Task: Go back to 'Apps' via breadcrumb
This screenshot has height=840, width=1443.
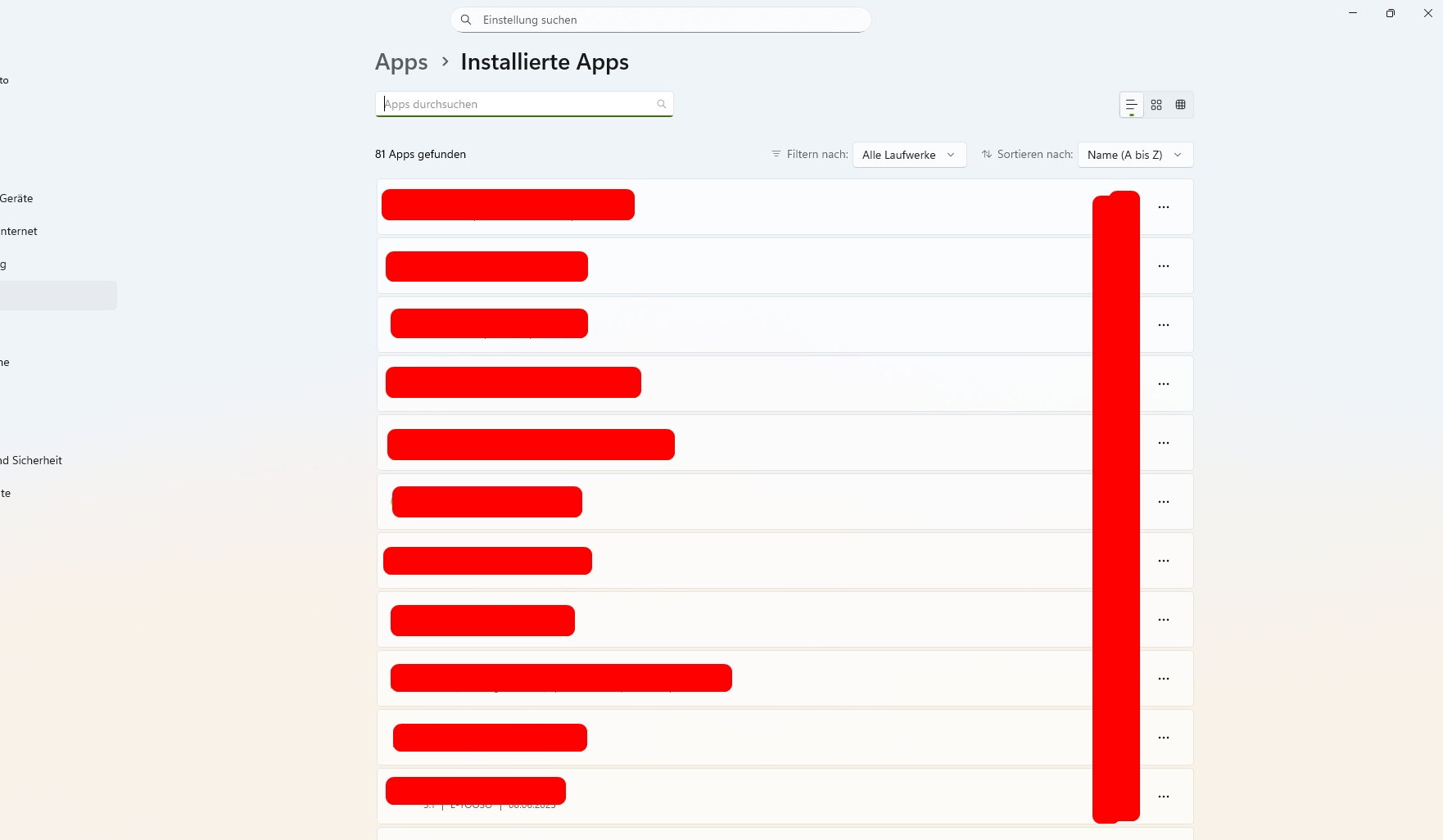Action: 401,62
